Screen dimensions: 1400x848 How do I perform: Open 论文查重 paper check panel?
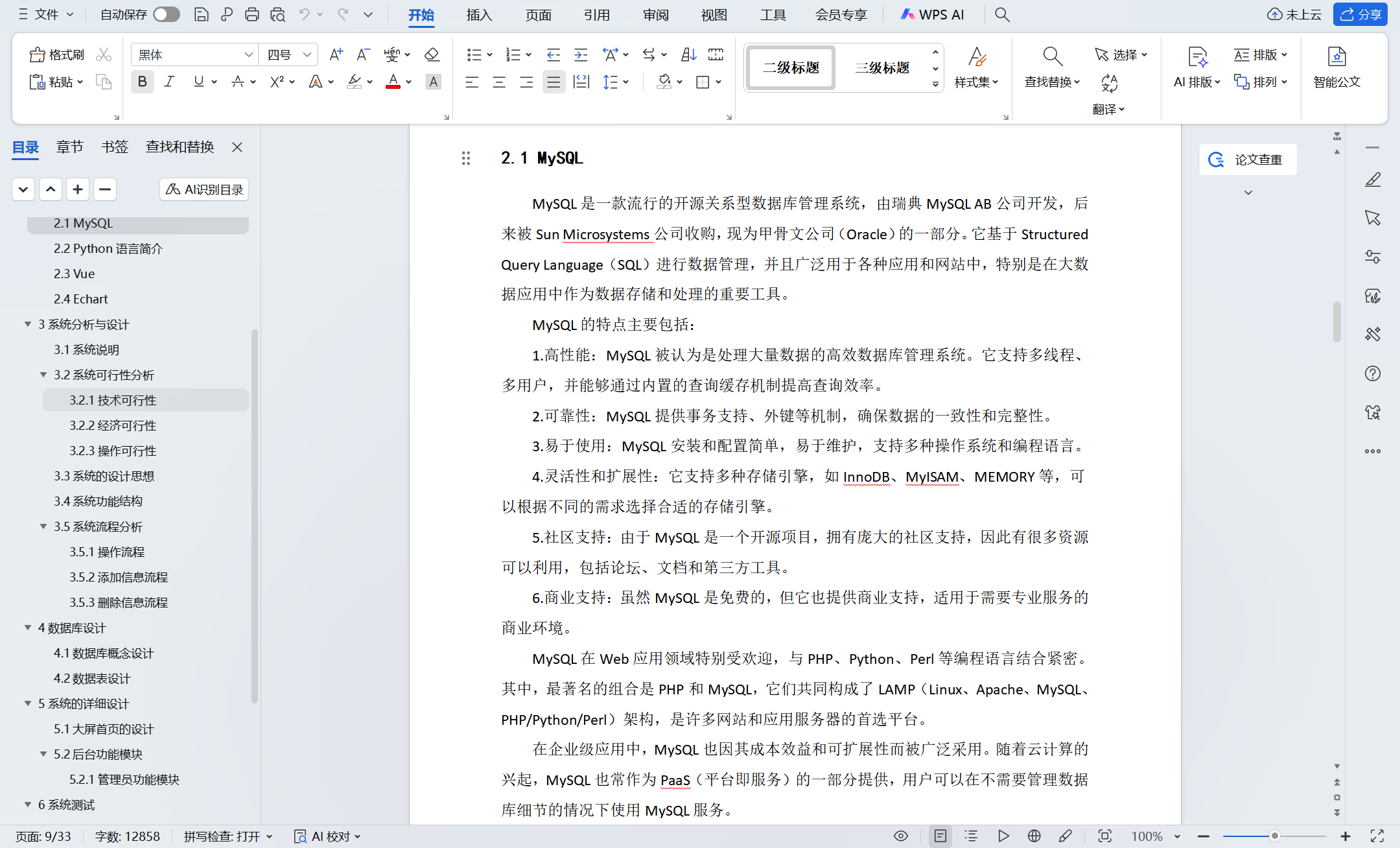click(x=1248, y=159)
